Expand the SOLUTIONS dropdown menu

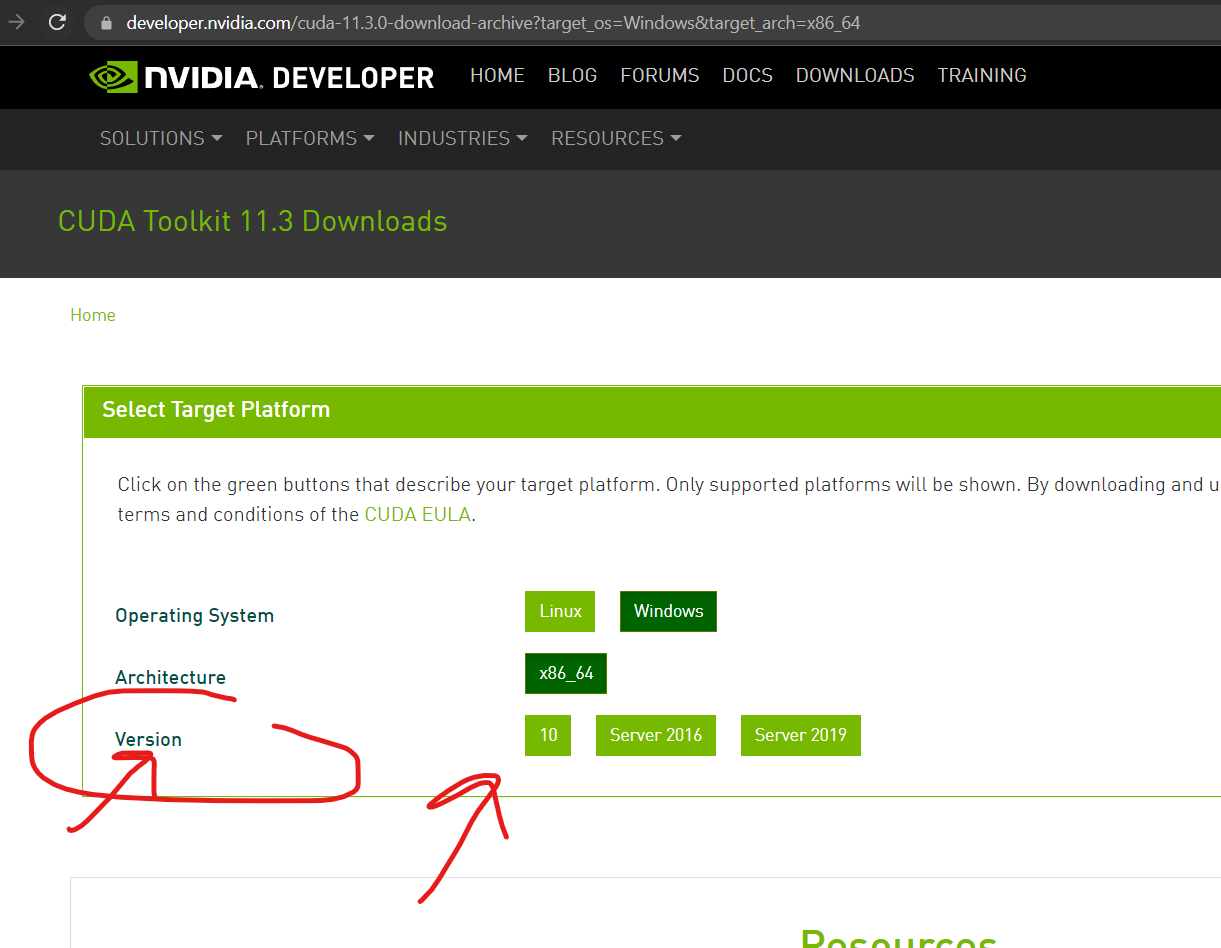[160, 139]
